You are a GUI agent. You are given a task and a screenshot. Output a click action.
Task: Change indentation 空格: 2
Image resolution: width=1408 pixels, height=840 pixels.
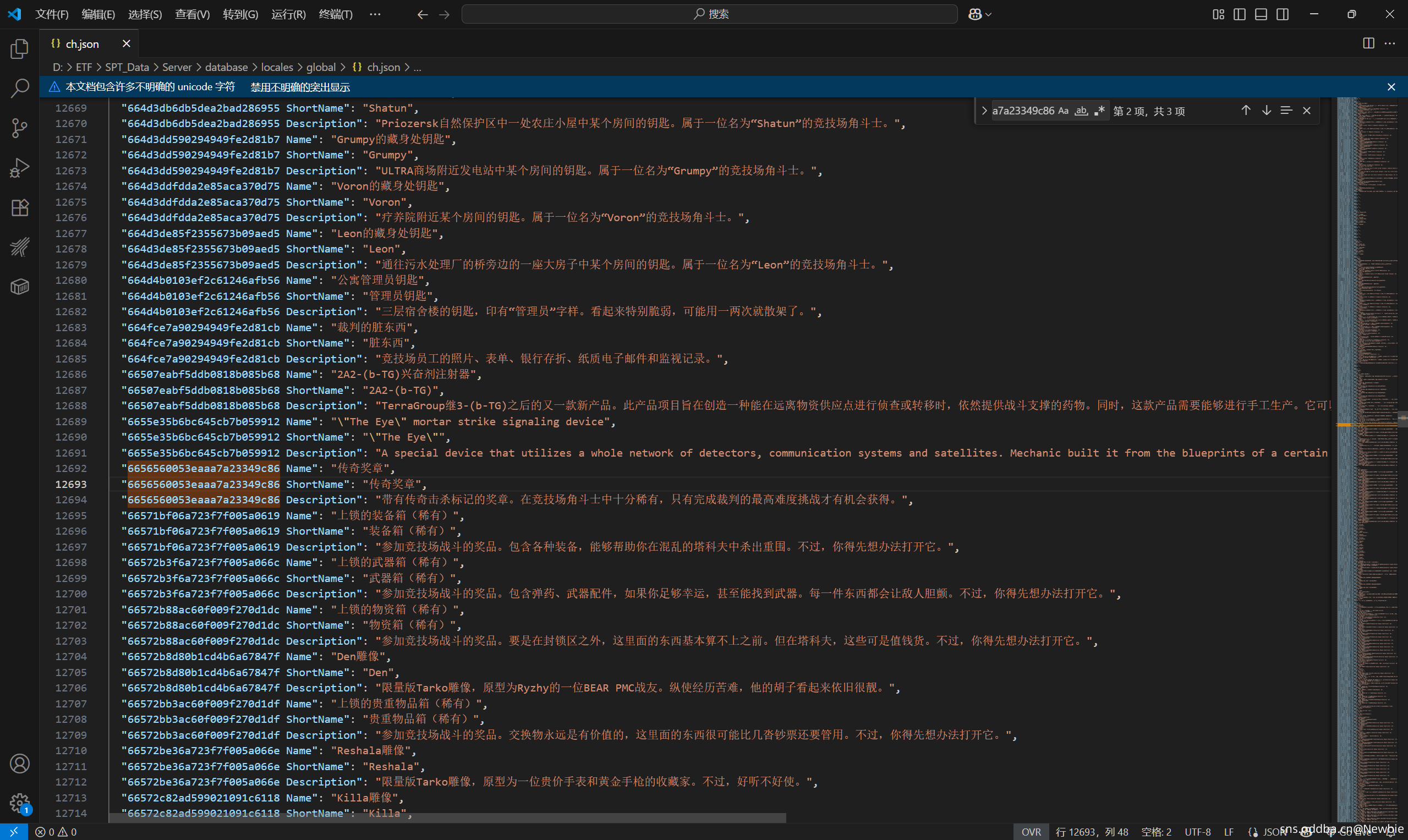(1156, 832)
